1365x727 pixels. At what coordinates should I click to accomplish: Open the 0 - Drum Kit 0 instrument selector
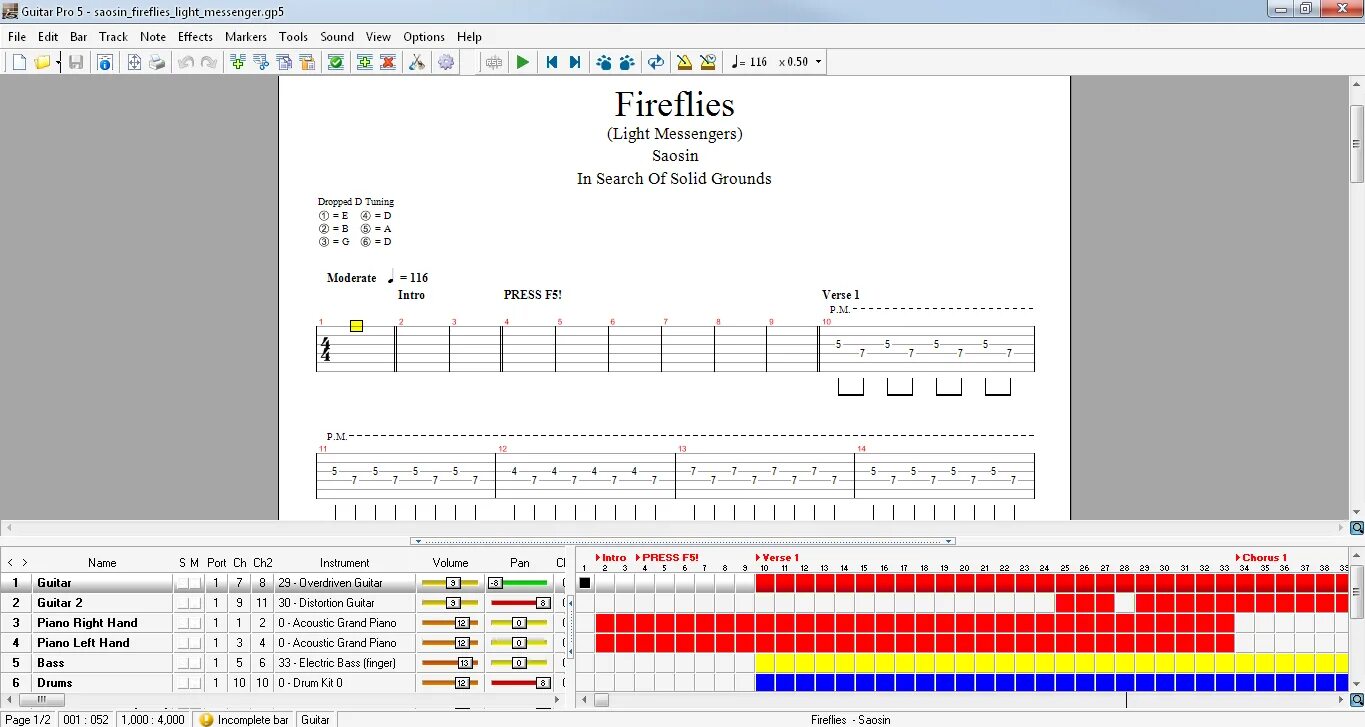tap(344, 683)
